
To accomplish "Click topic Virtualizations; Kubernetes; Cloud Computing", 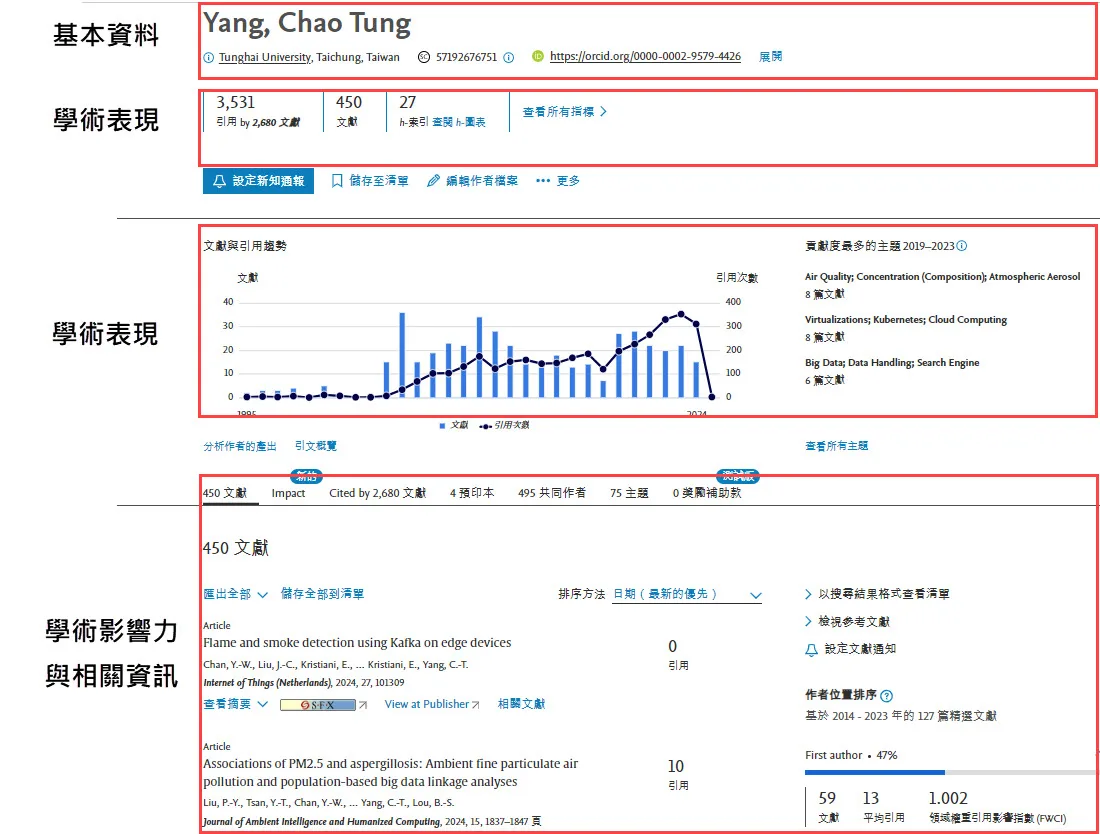I will 906,320.
